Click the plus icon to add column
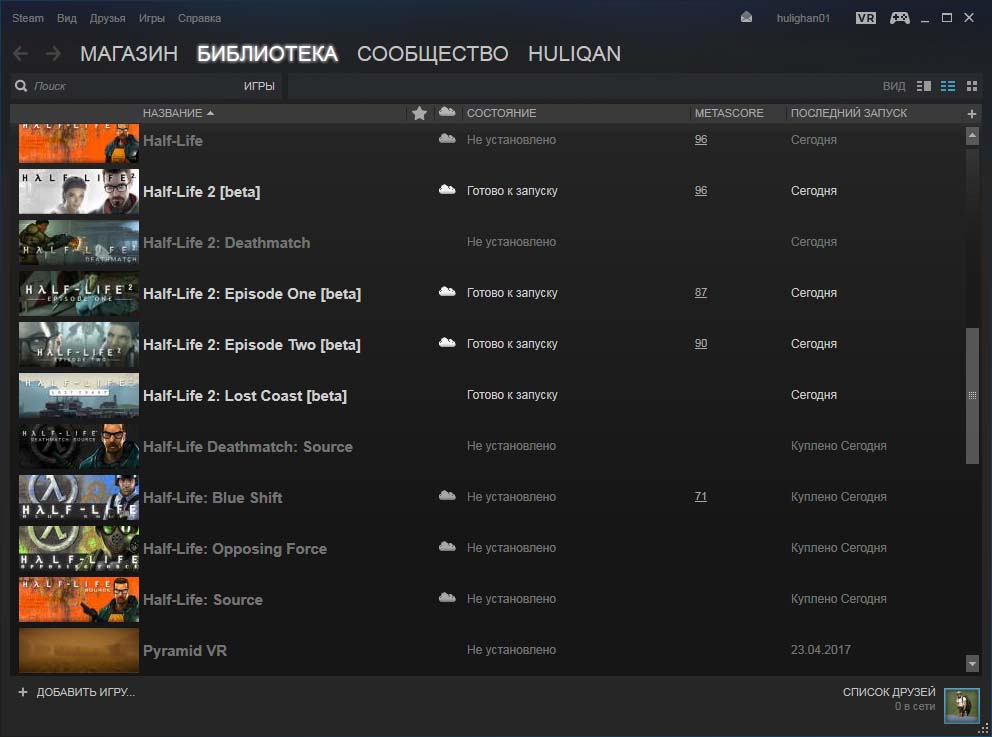Image resolution: width=992 pixels, height=737 pixels. pos(971,114)
